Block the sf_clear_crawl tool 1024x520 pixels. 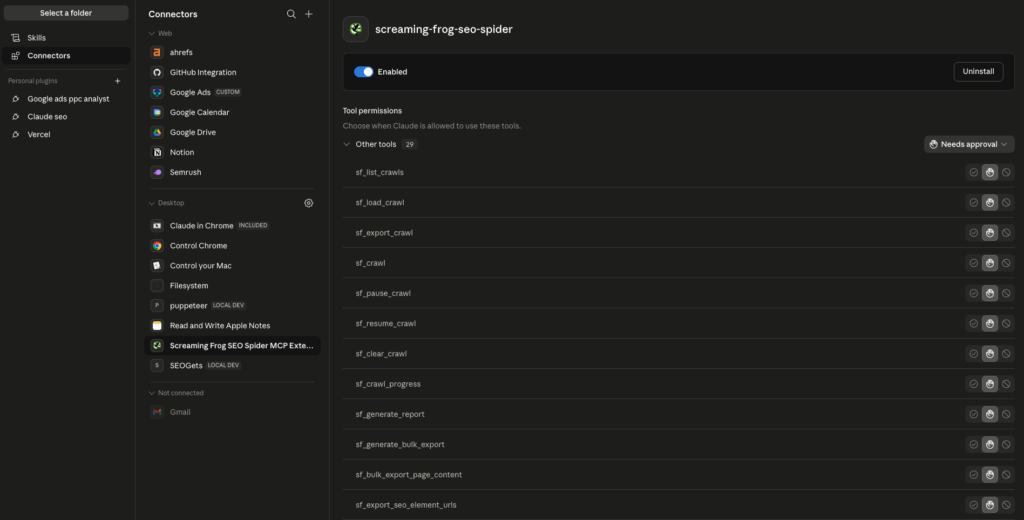tap(1006, 353)
